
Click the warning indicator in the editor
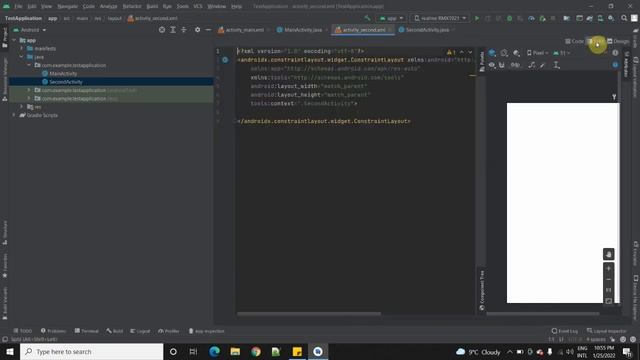click(451, 52)
